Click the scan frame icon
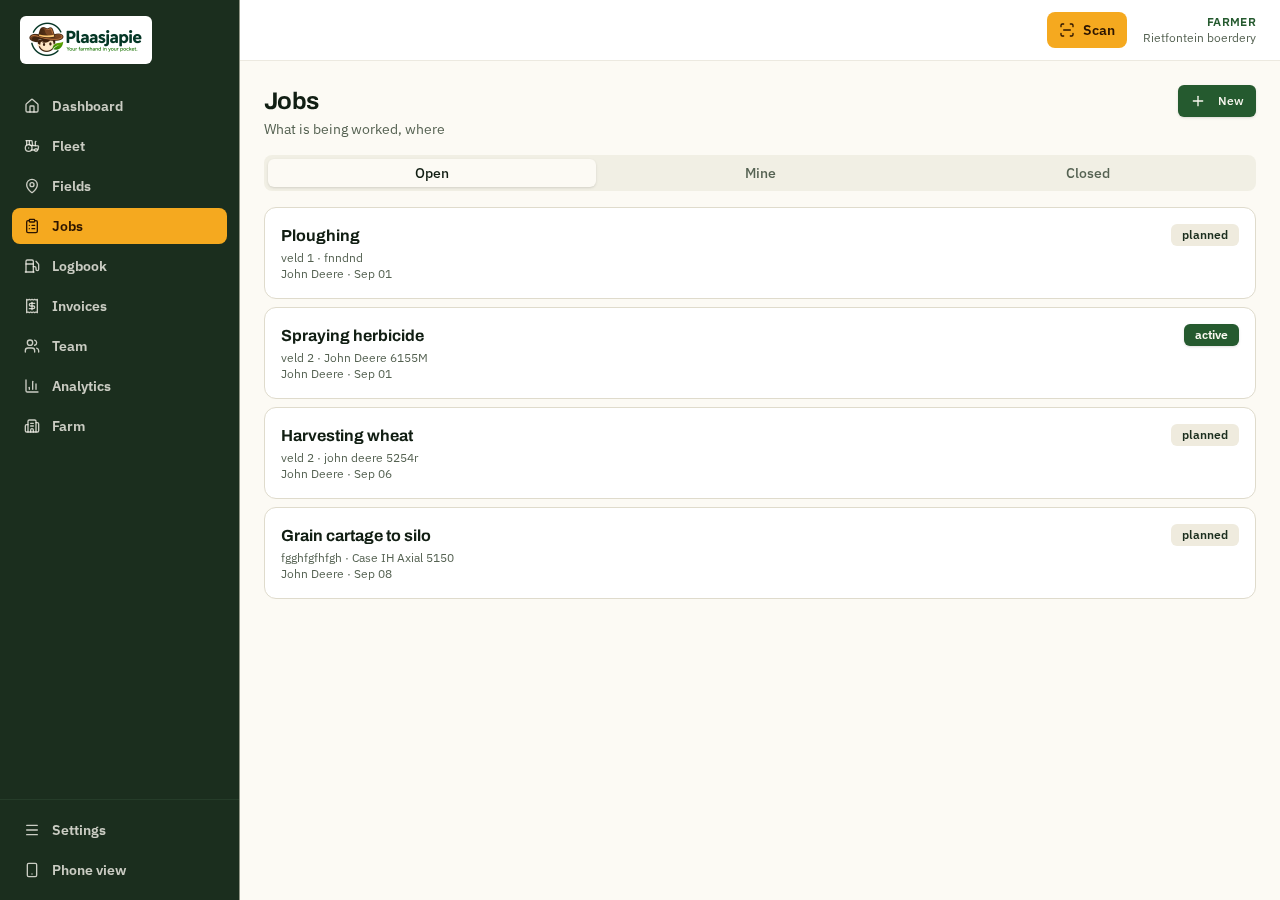The image size is (1280, 900). 1067,30
